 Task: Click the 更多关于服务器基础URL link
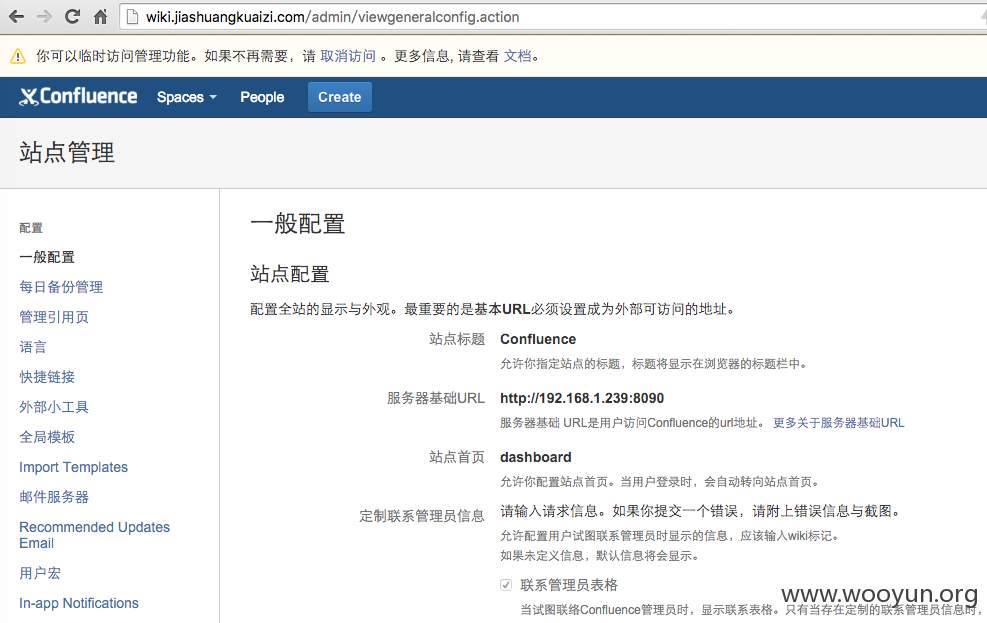click(838, 423)
